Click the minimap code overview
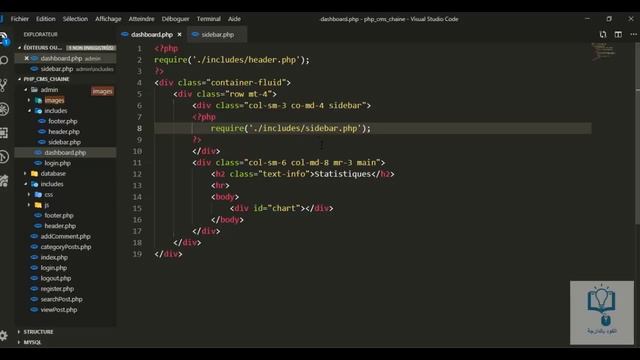This screenshot has width=640, height=360. pyautogui.click(x=603, y=51)
